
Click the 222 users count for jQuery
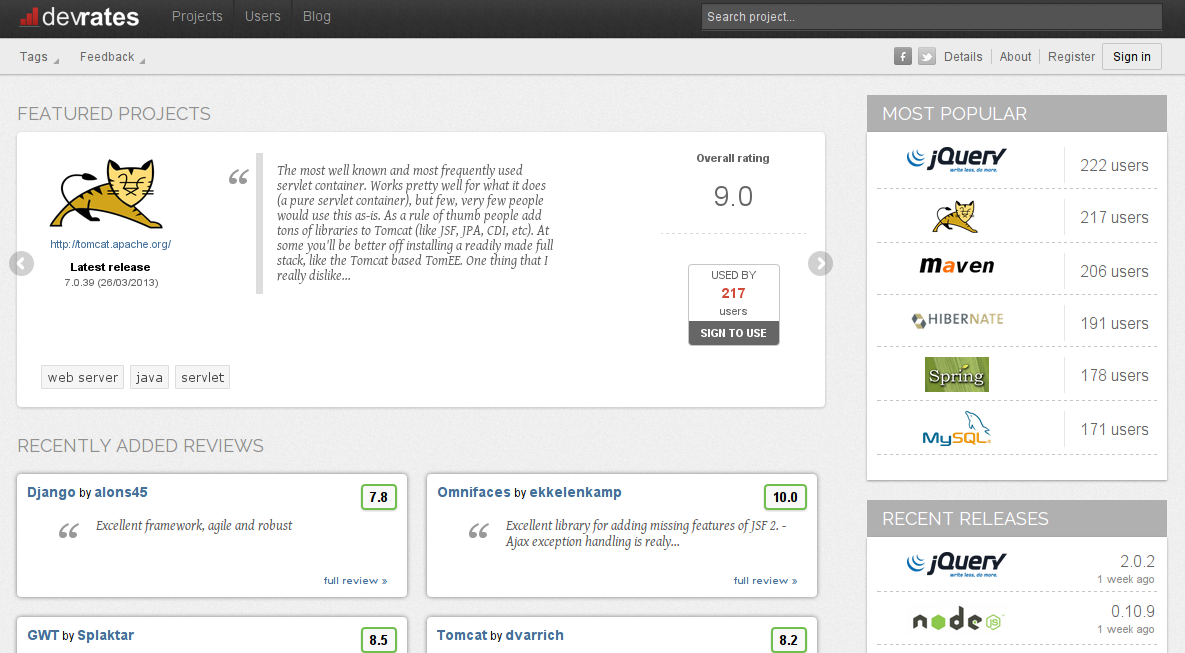(x=1114, y=166)
